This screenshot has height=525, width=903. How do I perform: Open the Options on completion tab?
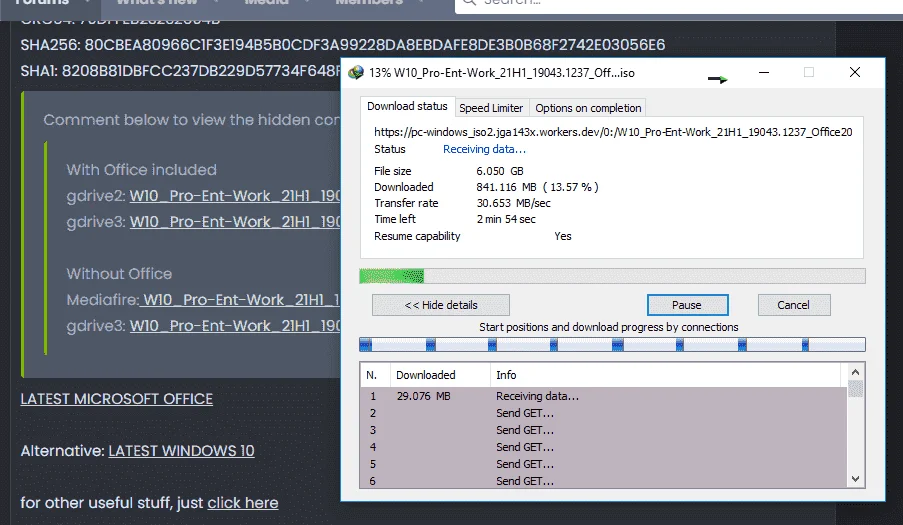point(588,108)
